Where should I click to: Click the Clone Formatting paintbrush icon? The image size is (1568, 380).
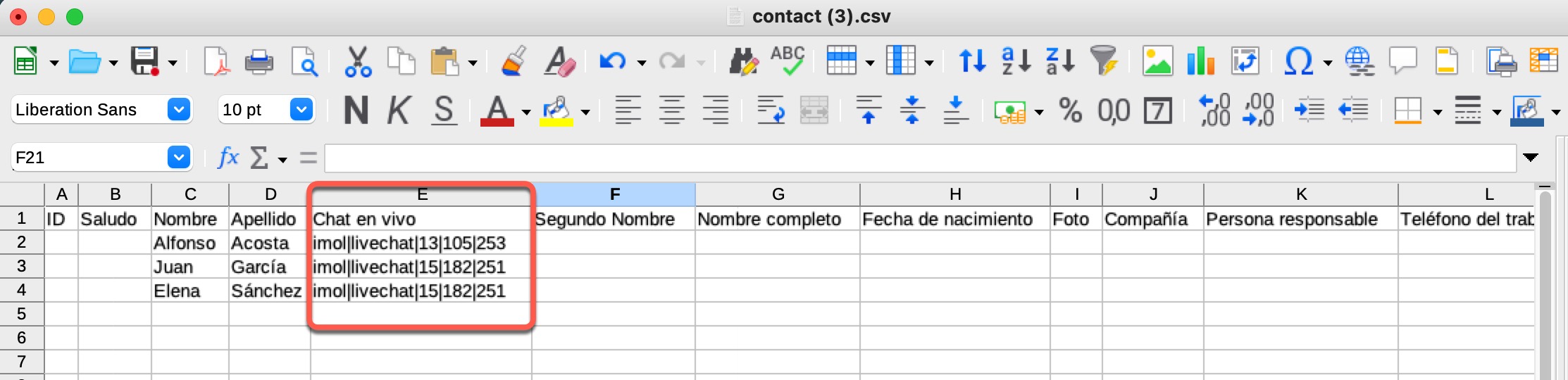514,62
